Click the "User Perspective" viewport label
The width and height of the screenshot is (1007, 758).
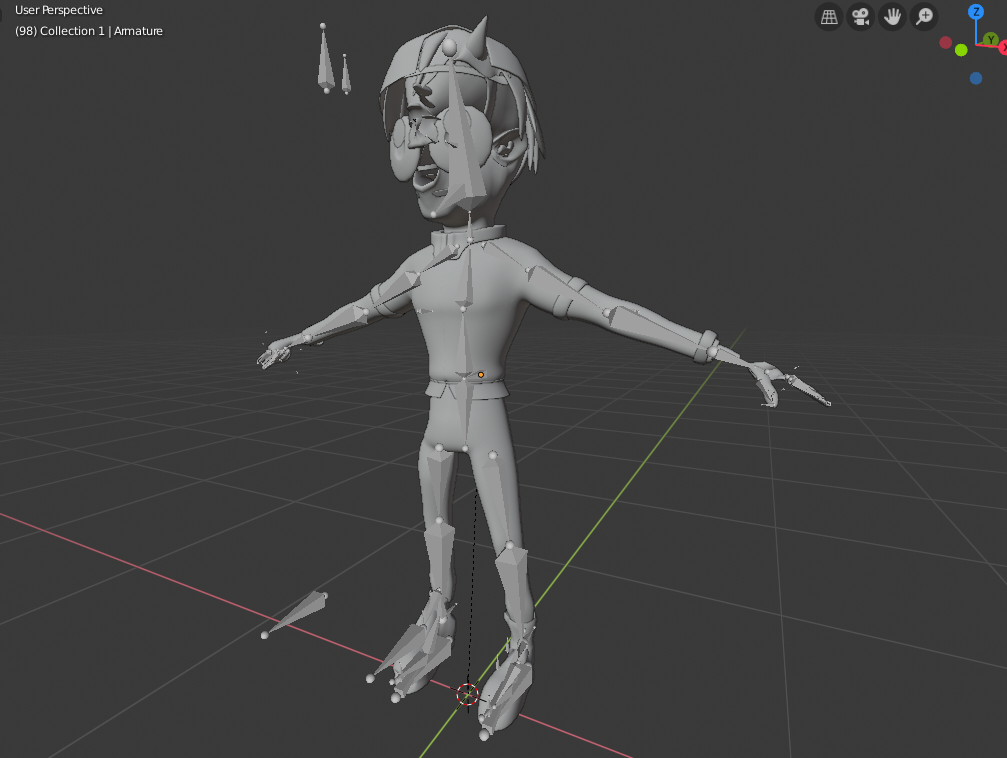click(x=58, y=10)
